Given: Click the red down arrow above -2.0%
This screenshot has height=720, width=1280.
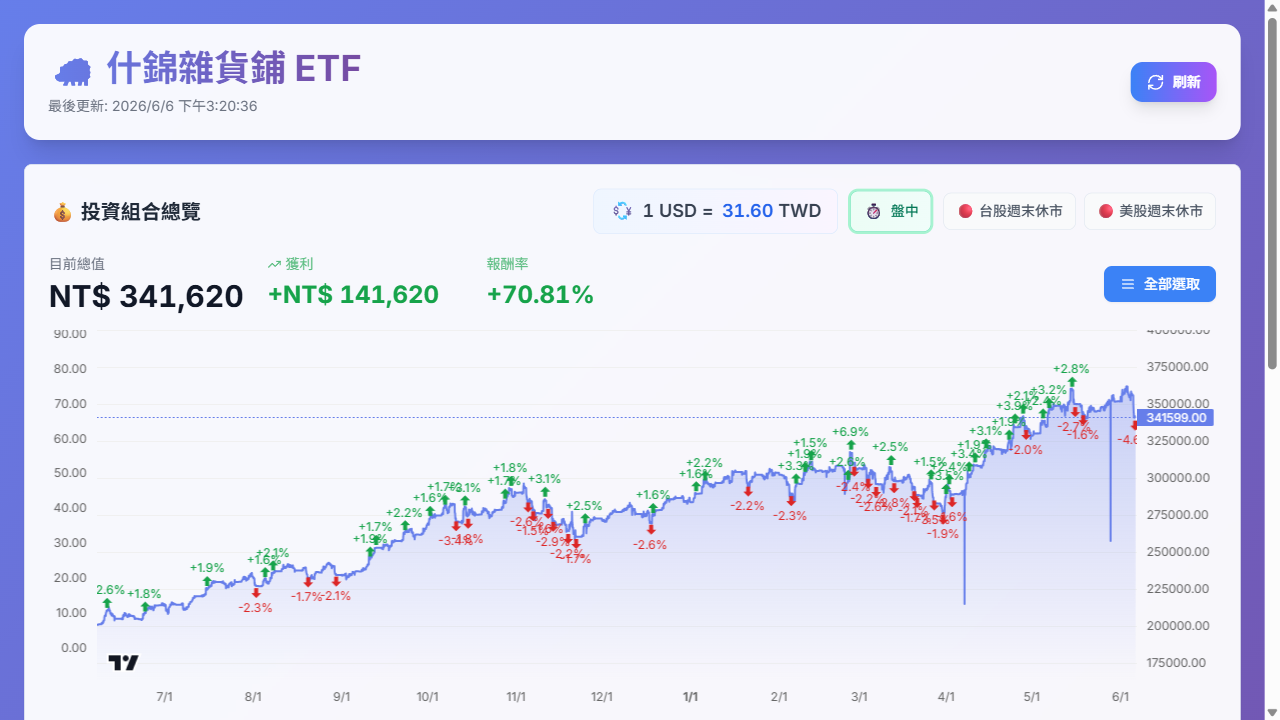Looking at the screenshot, I should tap(1026, 435).
